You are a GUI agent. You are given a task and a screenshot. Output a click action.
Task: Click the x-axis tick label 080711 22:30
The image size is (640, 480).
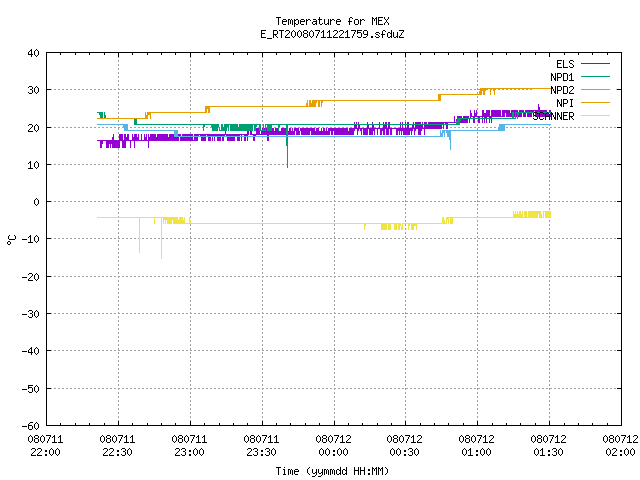118,445
